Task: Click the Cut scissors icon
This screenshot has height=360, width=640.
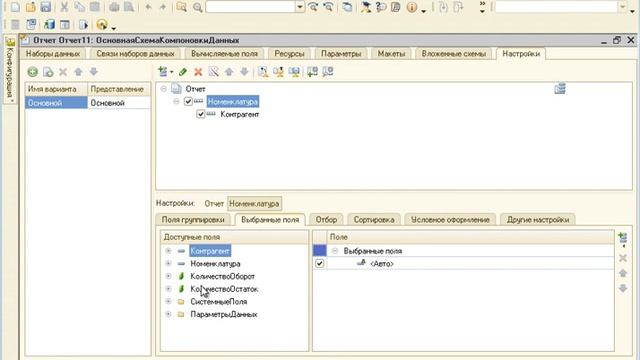Action: click(x=64, y=7)
